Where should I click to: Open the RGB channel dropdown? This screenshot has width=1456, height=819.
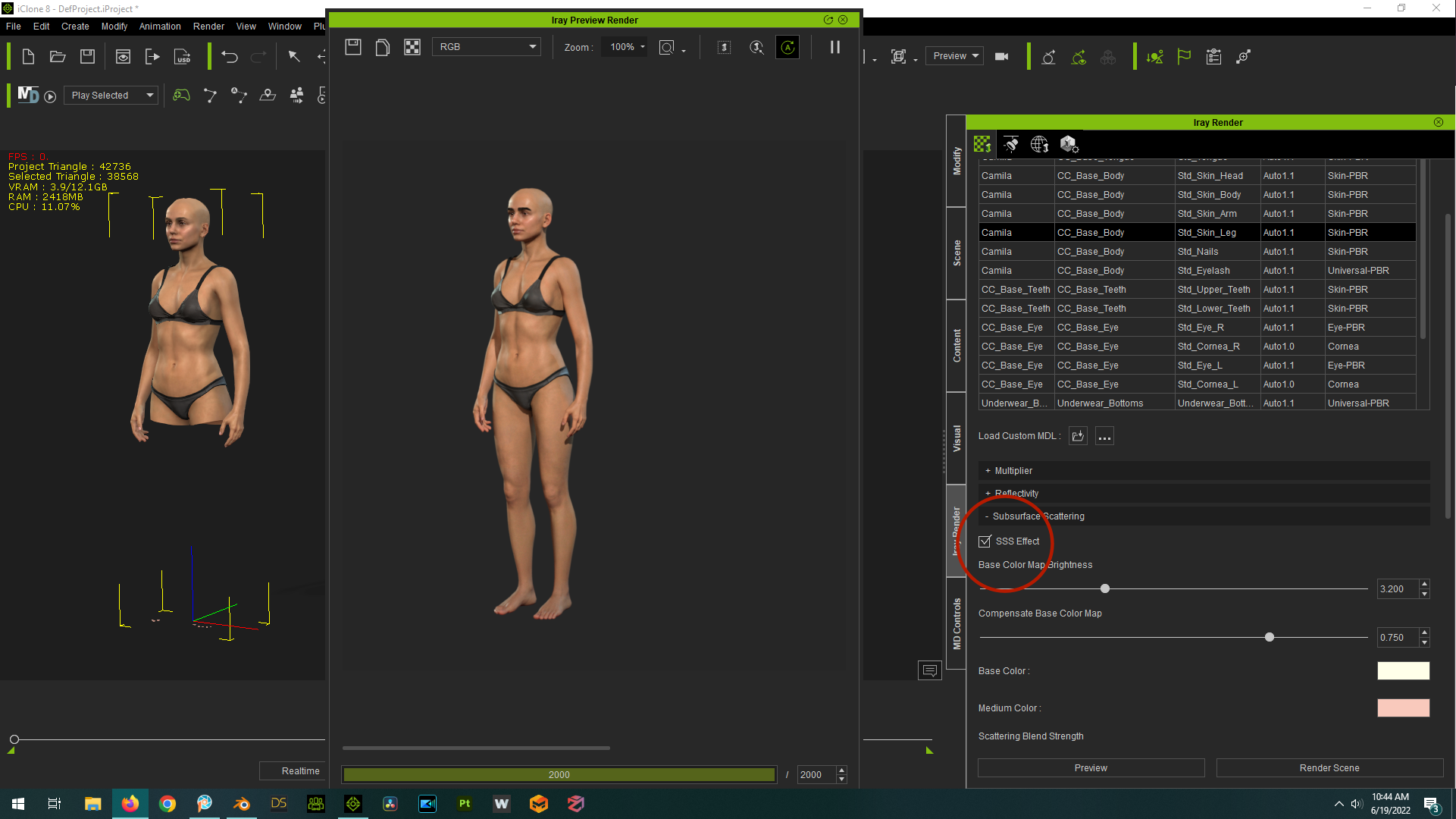point(487,47)
